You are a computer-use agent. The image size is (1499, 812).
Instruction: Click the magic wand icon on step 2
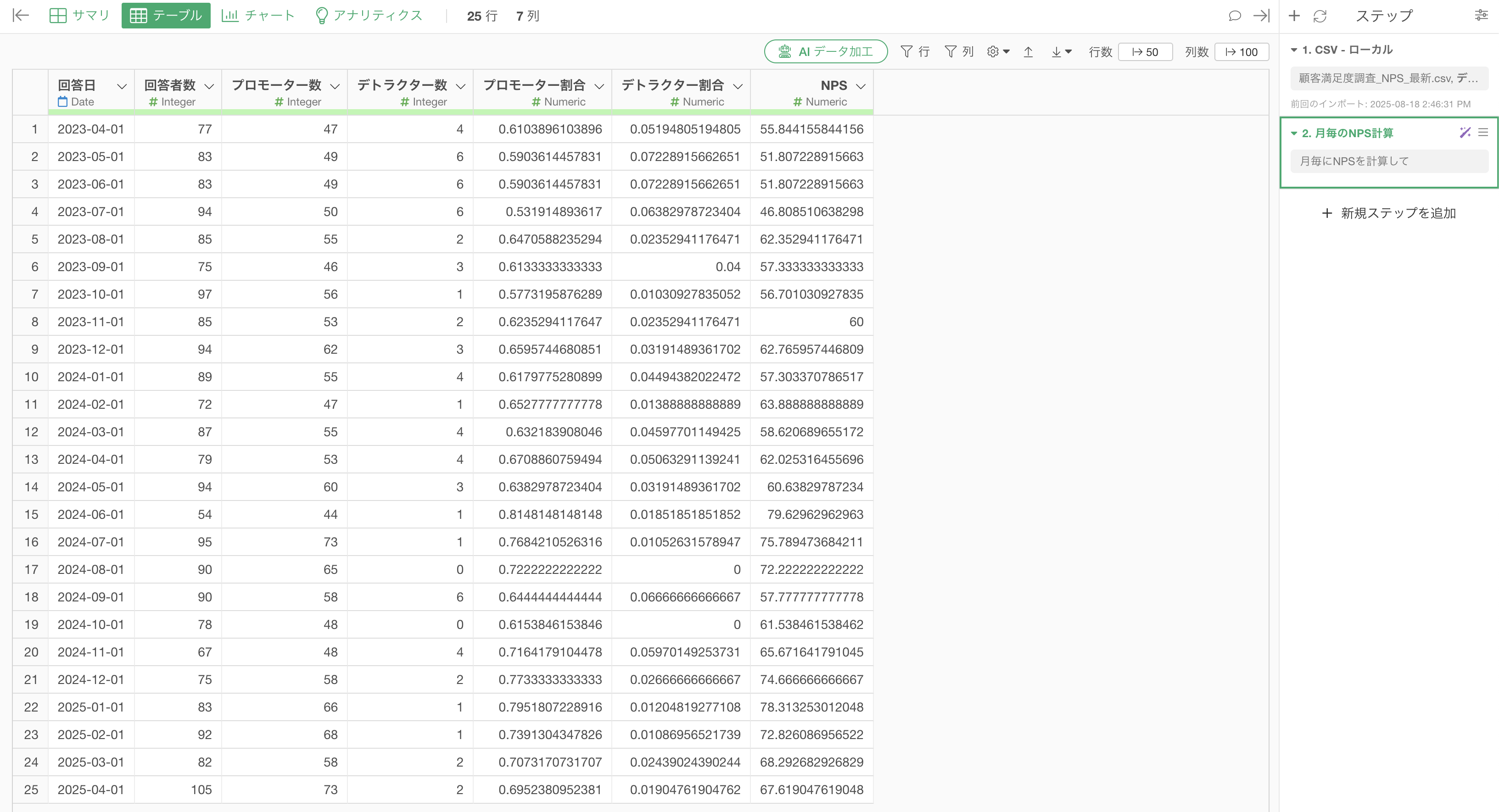pyautogui.click(x=1465, y=133)
